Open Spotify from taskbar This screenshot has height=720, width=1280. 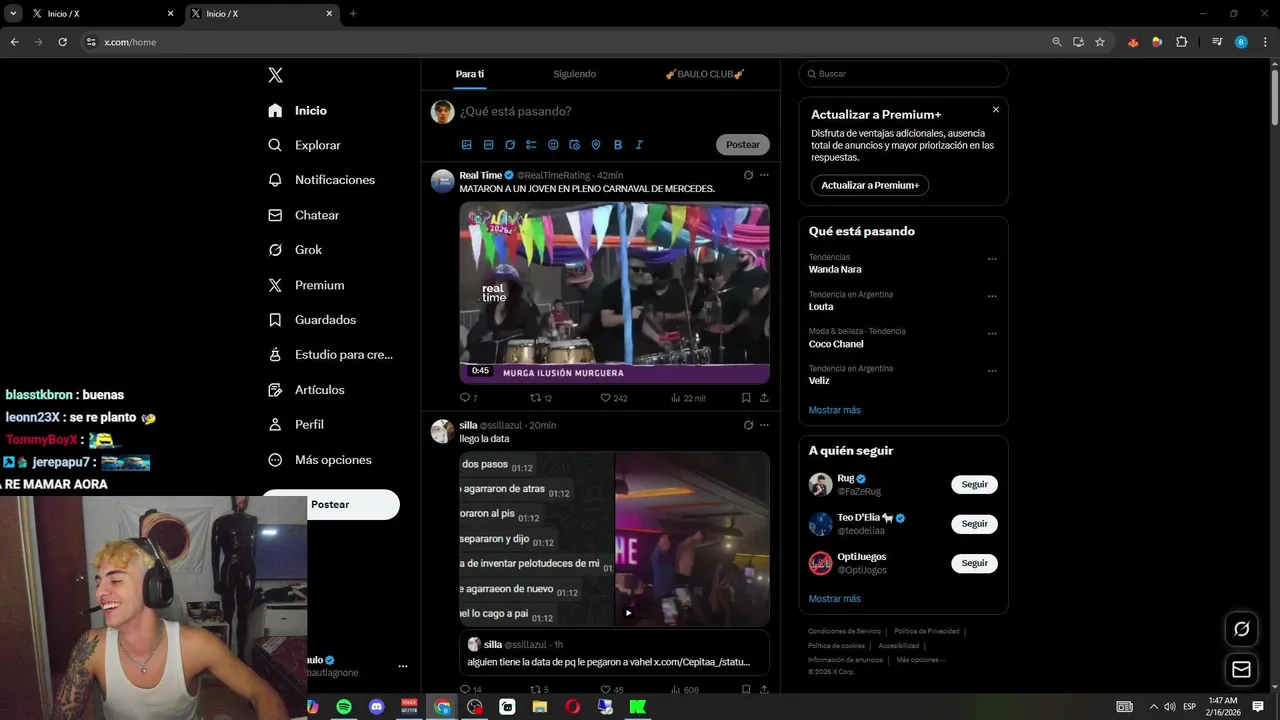pyautogui.click(x=343, y=707)
